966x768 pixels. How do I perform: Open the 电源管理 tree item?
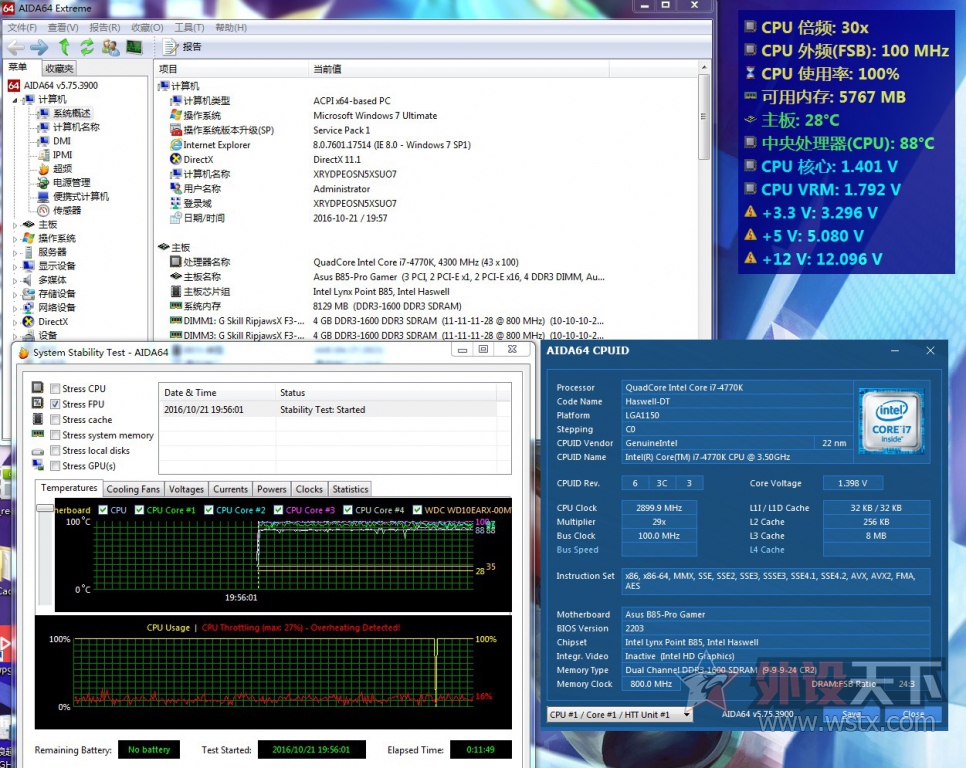pyautogui.click(x=71, y=182)
